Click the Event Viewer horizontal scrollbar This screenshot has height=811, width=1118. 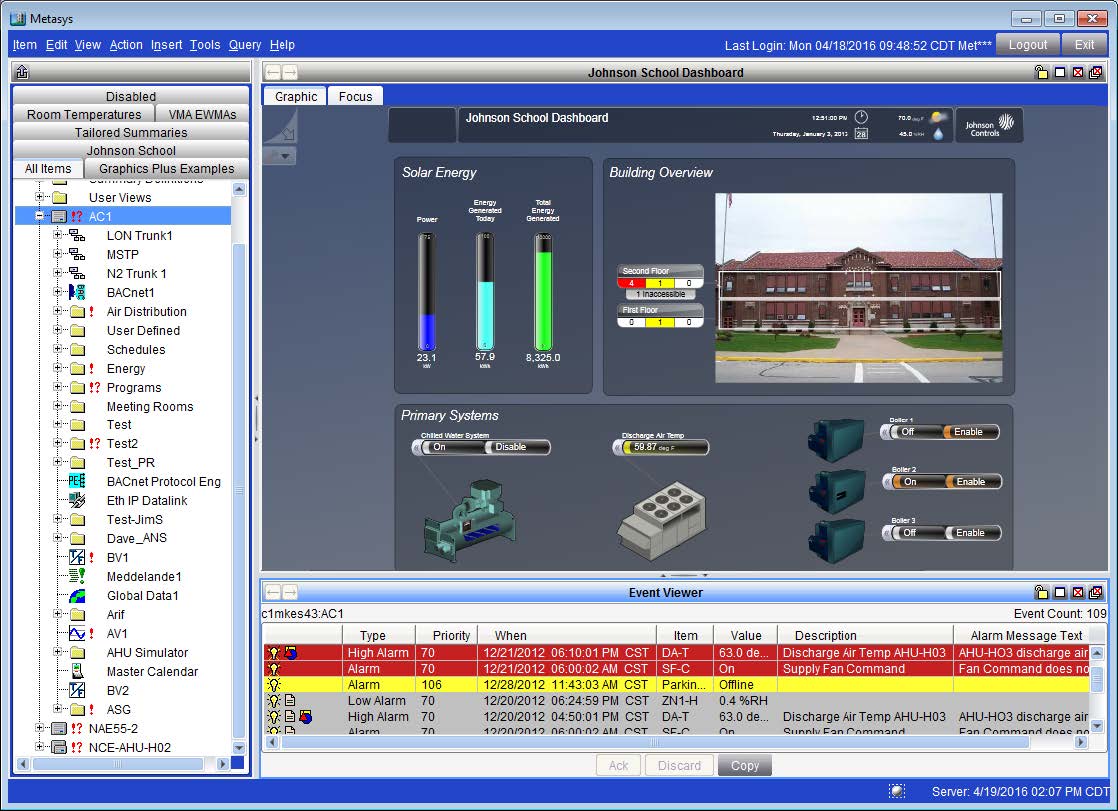point(655,743)
